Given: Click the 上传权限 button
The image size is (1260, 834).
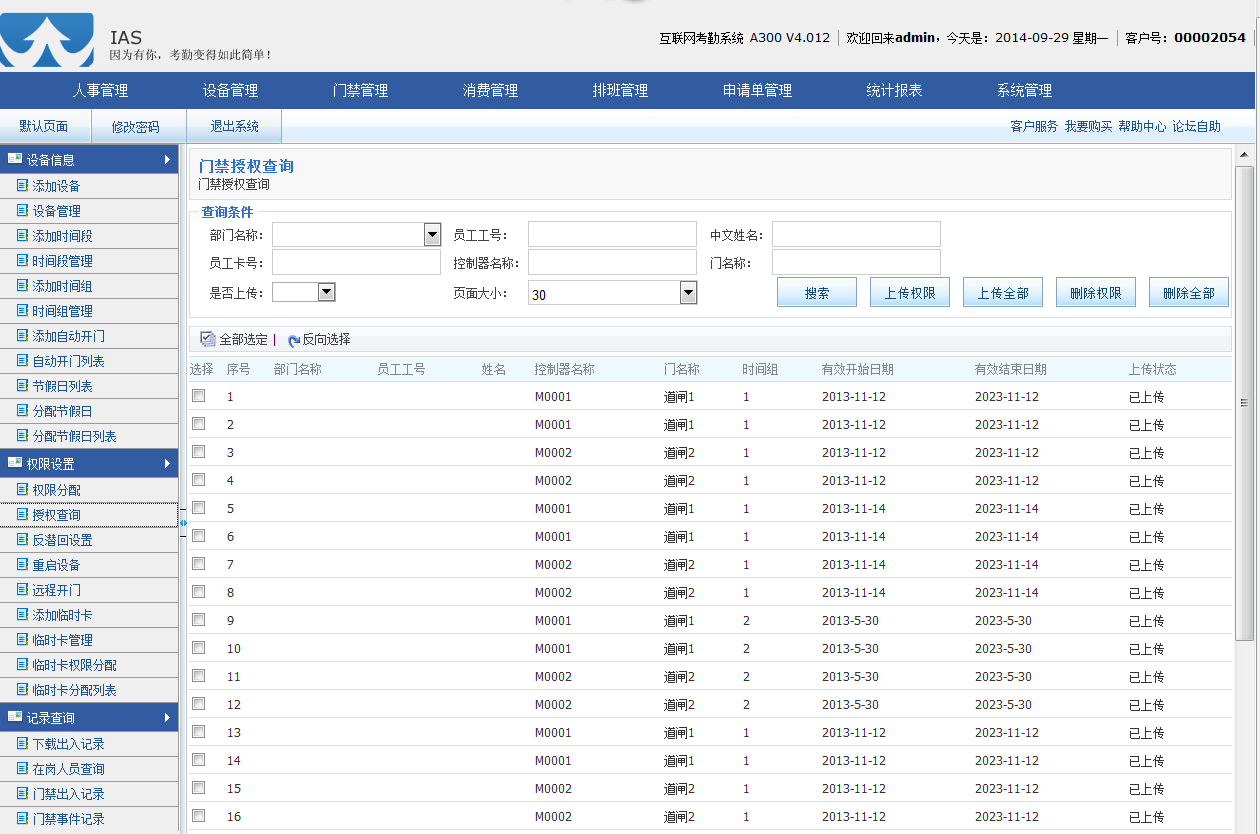Looking at the screenshot, I should pos(910,293).
